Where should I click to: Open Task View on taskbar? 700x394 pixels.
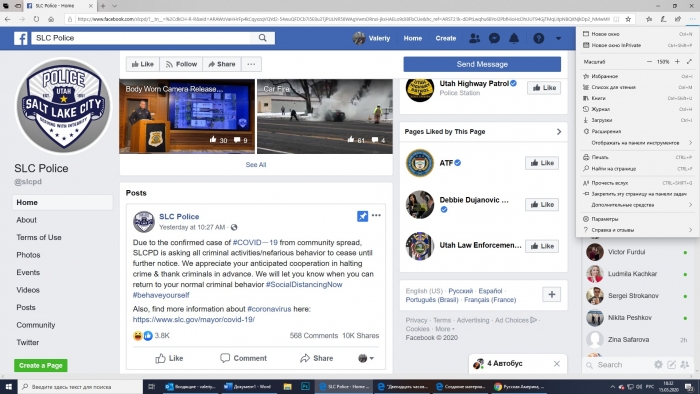[151, 387]
